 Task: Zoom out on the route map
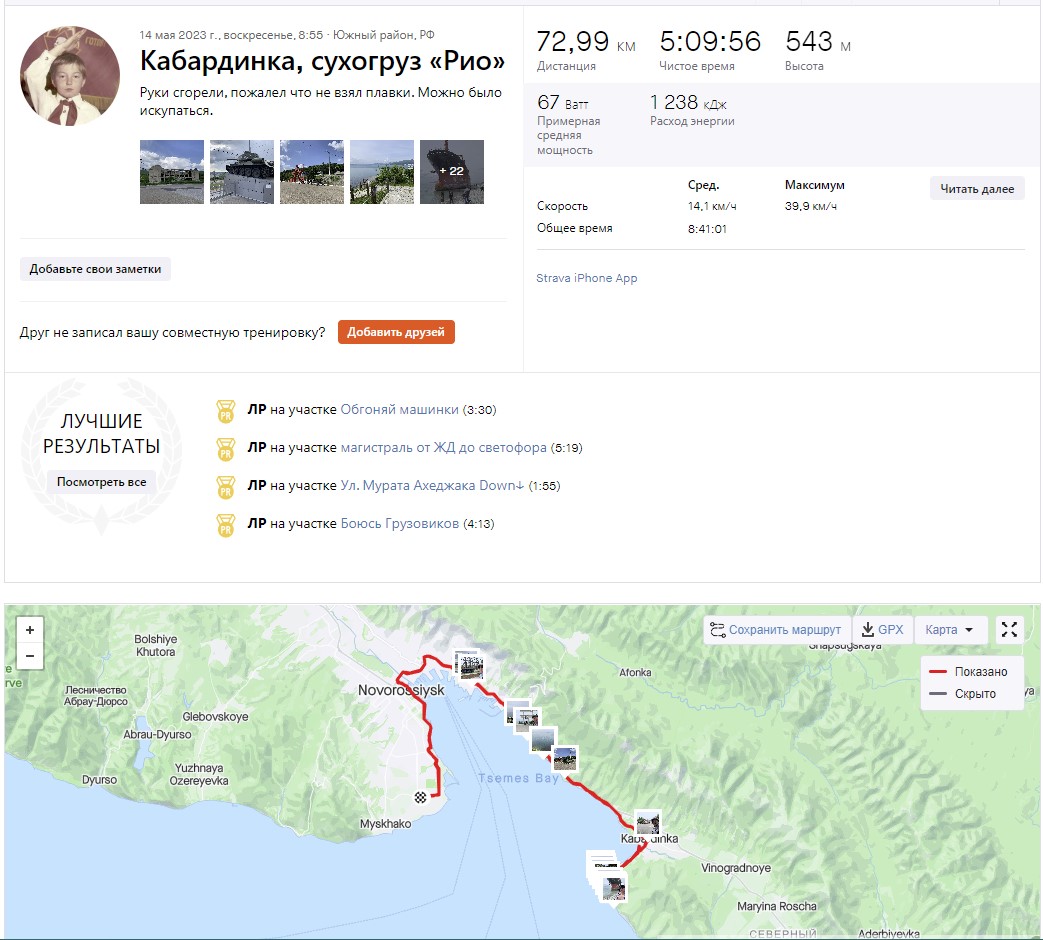(x=30, y=656)
